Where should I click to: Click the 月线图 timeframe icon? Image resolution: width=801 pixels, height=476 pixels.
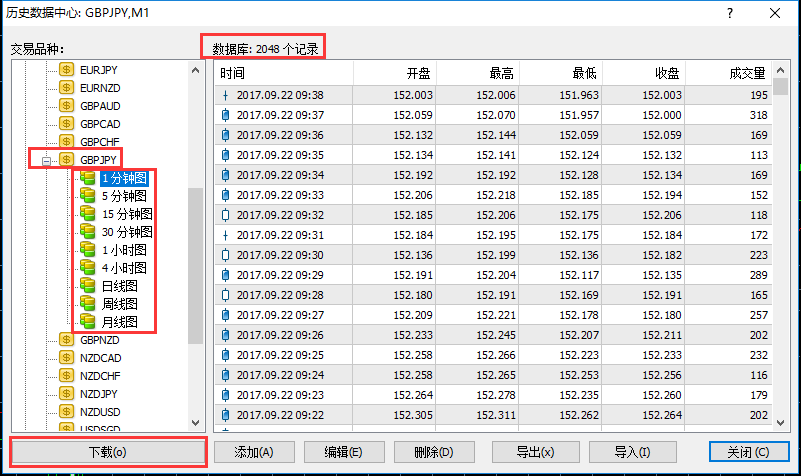[x=88, y=322]
